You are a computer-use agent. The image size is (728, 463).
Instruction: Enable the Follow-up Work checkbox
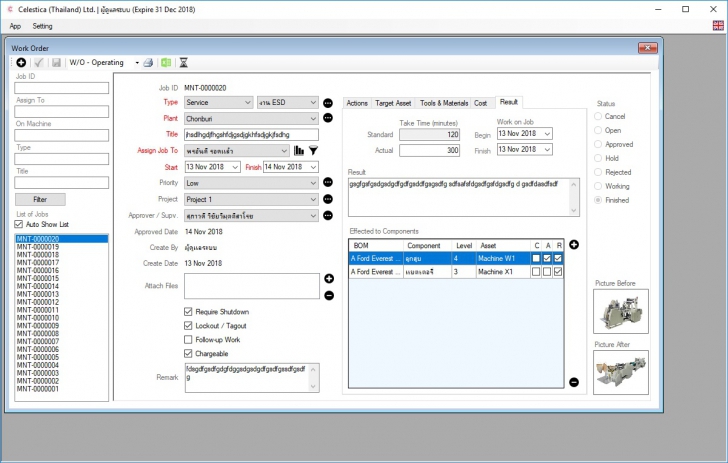tap(189, 340)
